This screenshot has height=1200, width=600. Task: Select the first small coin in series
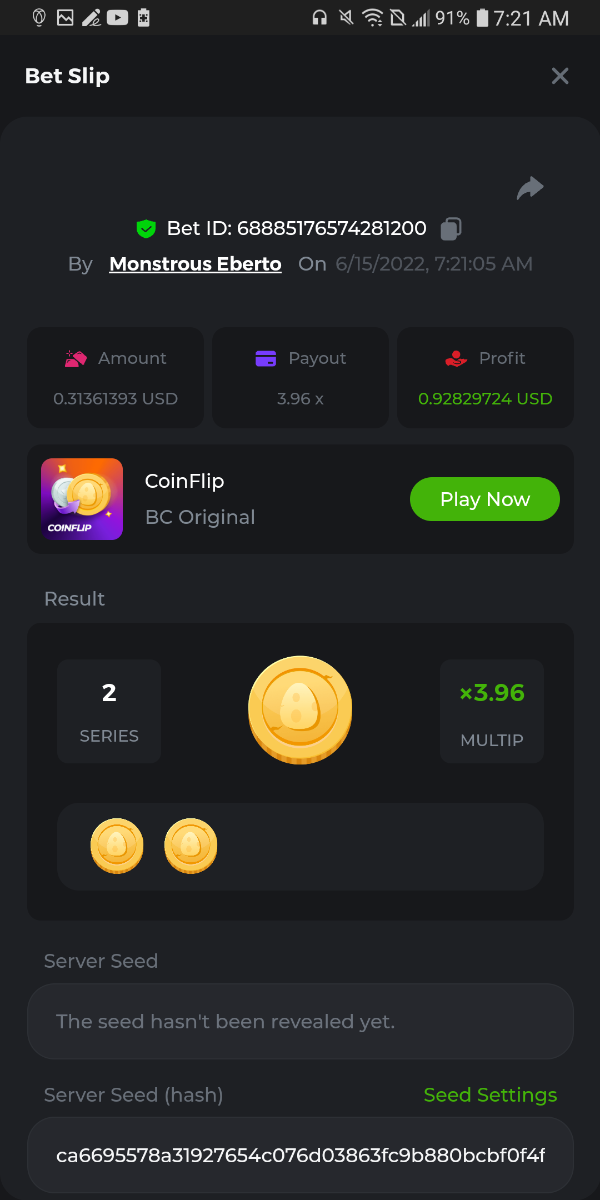[117, 846]
